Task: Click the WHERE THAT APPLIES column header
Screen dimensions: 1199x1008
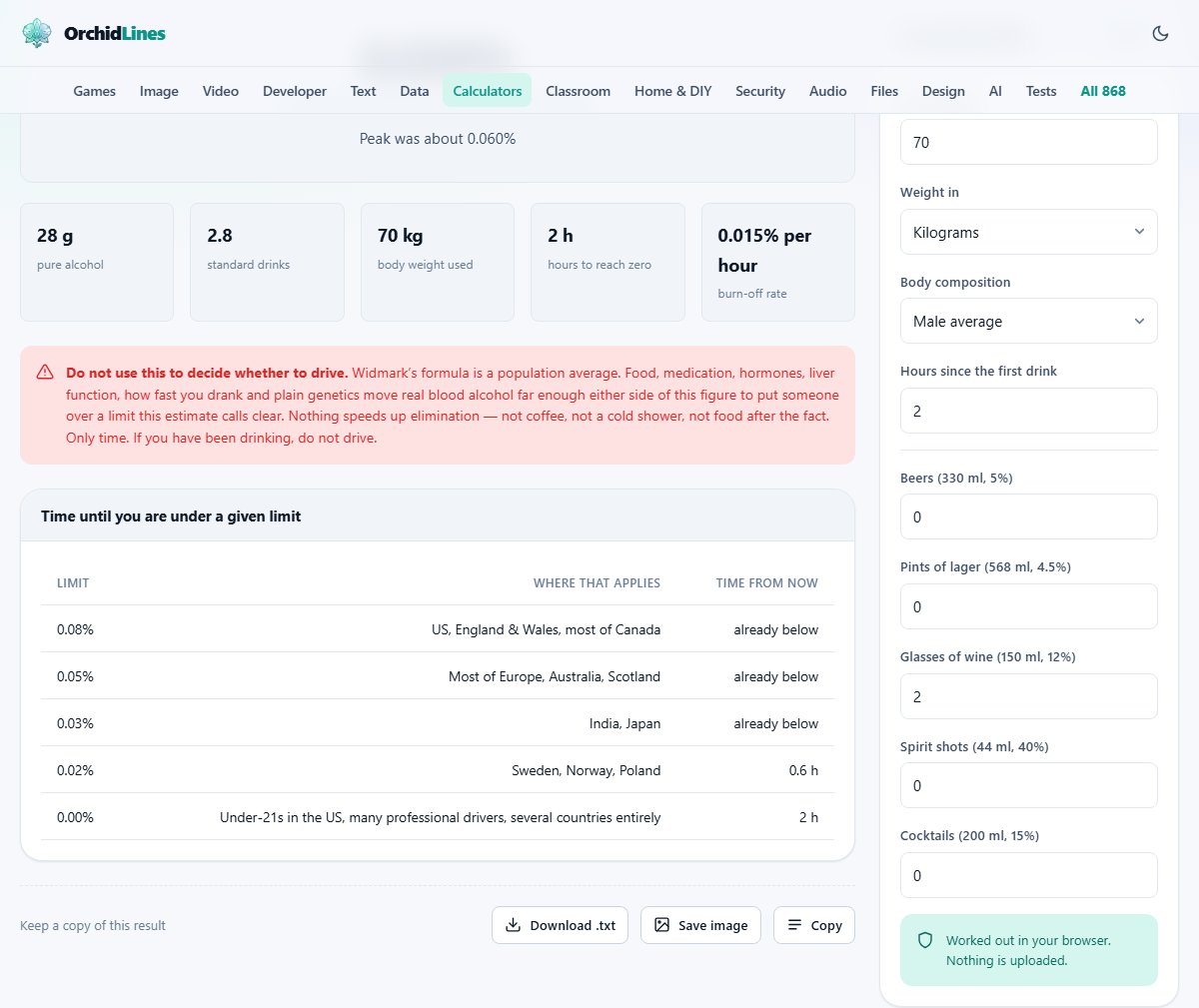Action: (x=597, y=583)
